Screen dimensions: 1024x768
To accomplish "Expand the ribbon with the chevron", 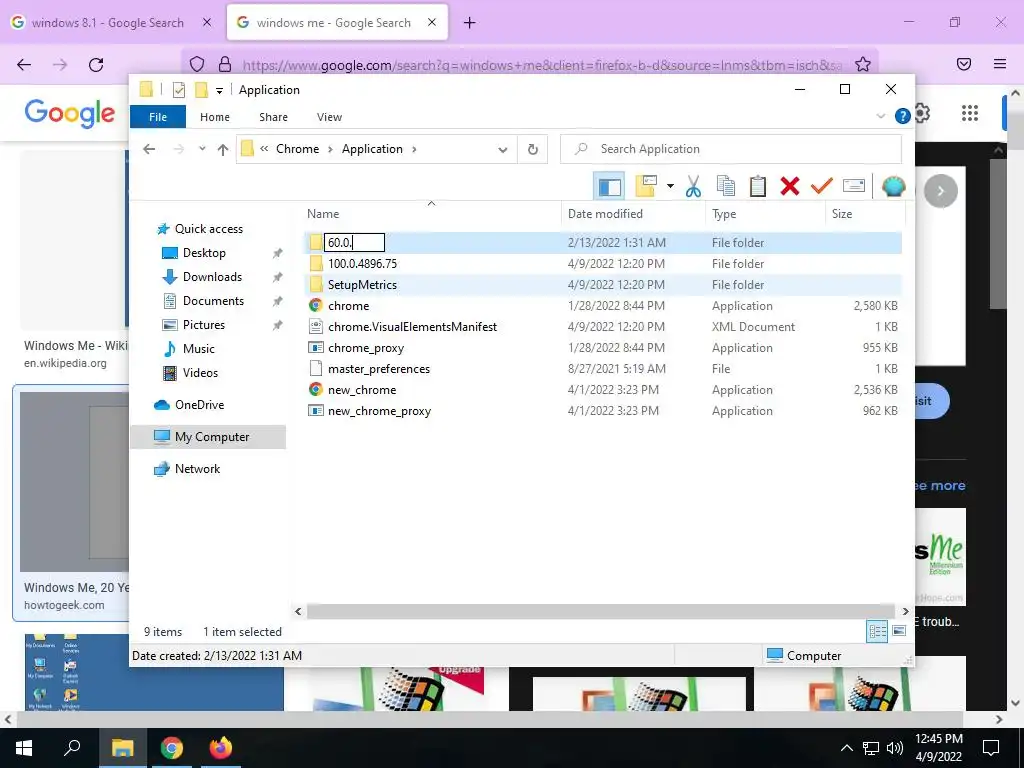I will pos(880,116).
